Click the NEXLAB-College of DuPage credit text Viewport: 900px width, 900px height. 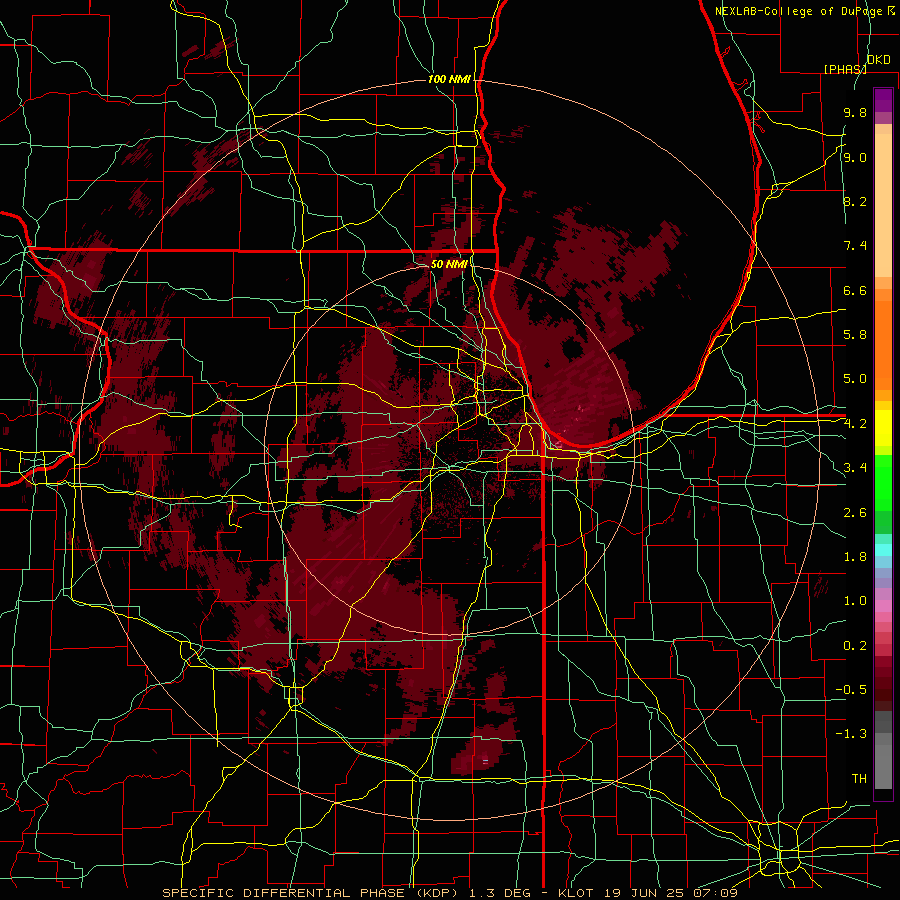tap(800, 11)
